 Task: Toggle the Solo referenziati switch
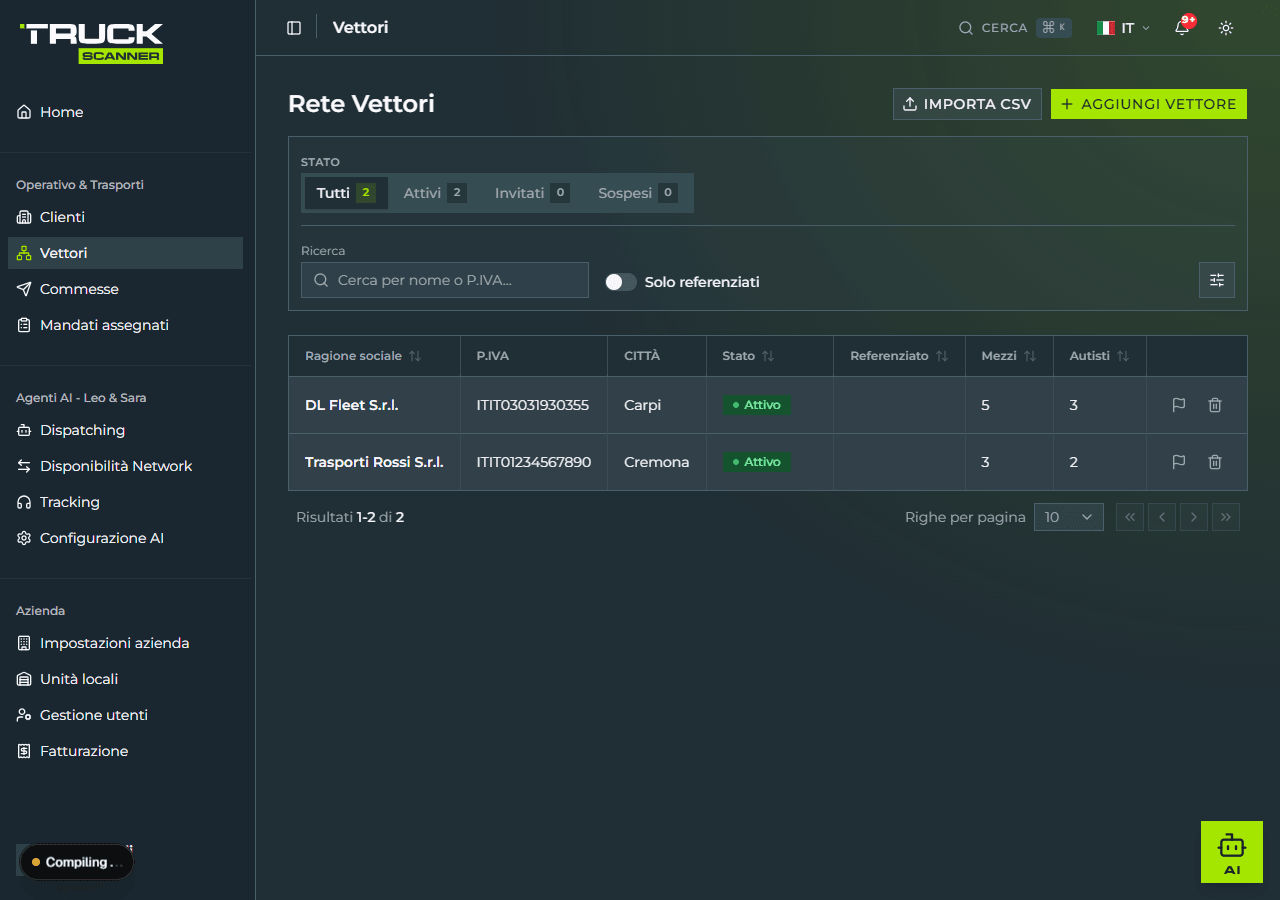tap(621, 282)
